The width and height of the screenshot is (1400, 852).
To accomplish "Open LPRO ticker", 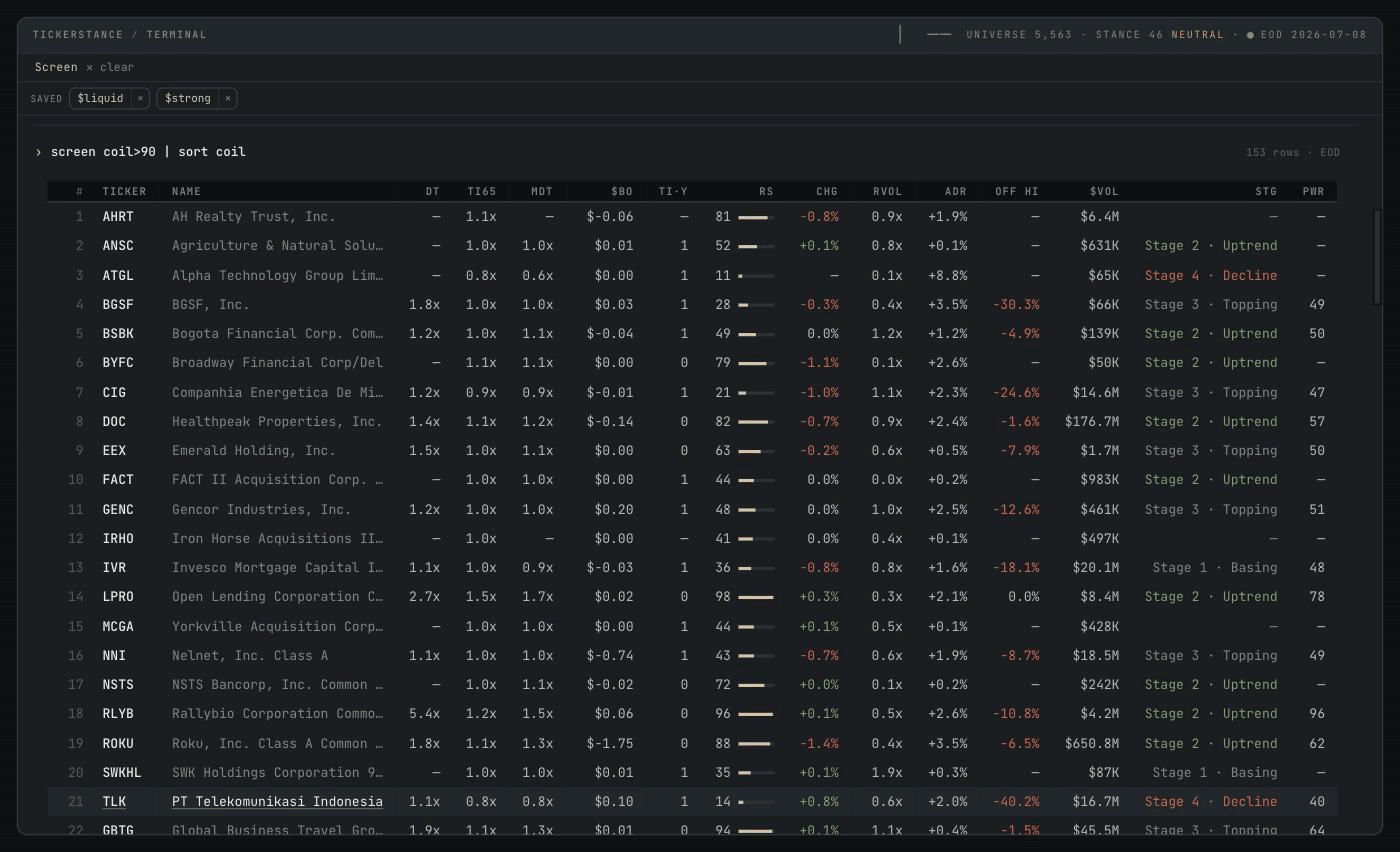I will tap(118, 596).
